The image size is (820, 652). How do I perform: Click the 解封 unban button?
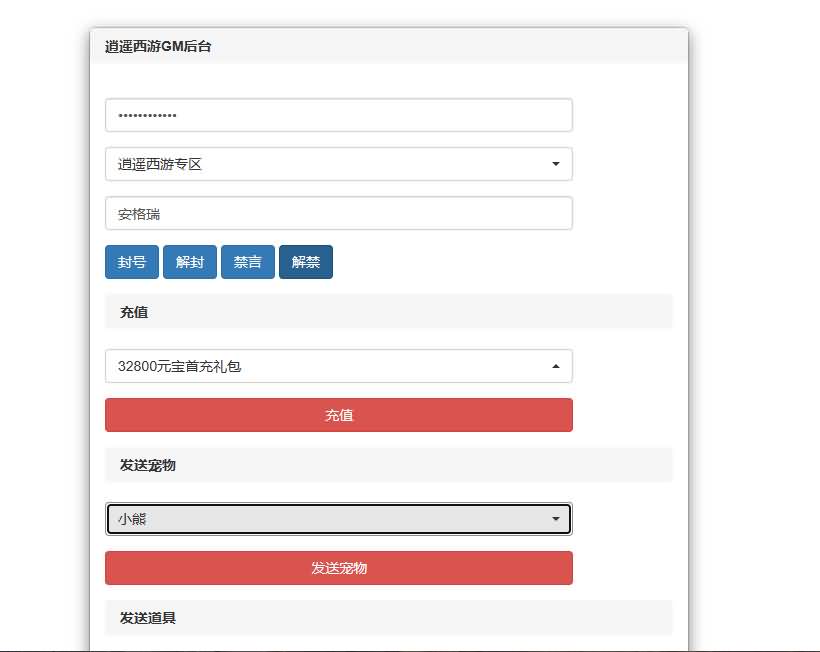(x=189, y=262)
